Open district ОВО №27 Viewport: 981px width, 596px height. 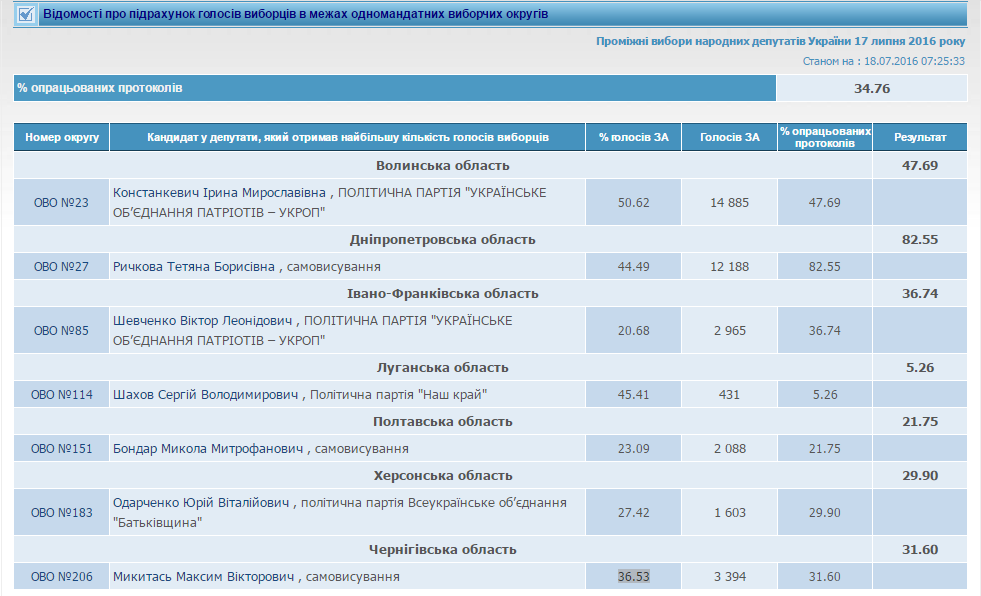coord(61,266)
